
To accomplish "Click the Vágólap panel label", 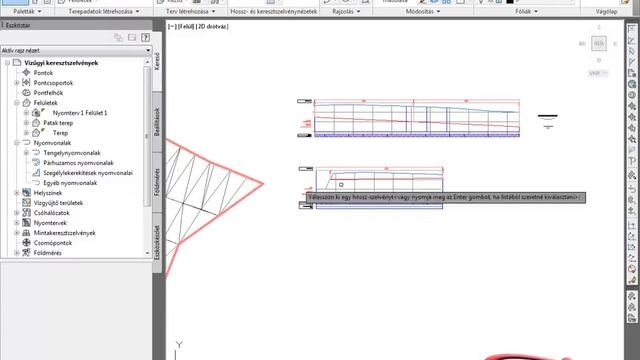I will coord(606,11).
